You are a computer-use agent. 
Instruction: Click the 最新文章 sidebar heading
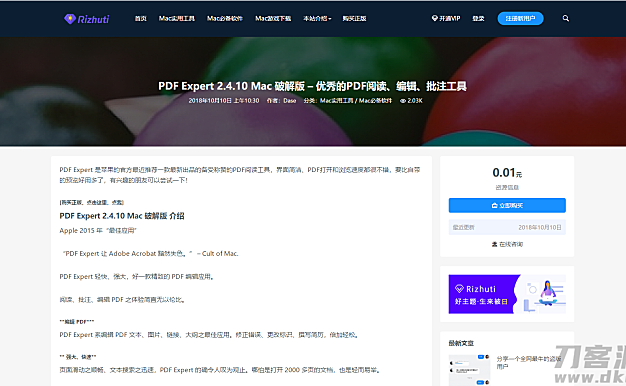461,343
